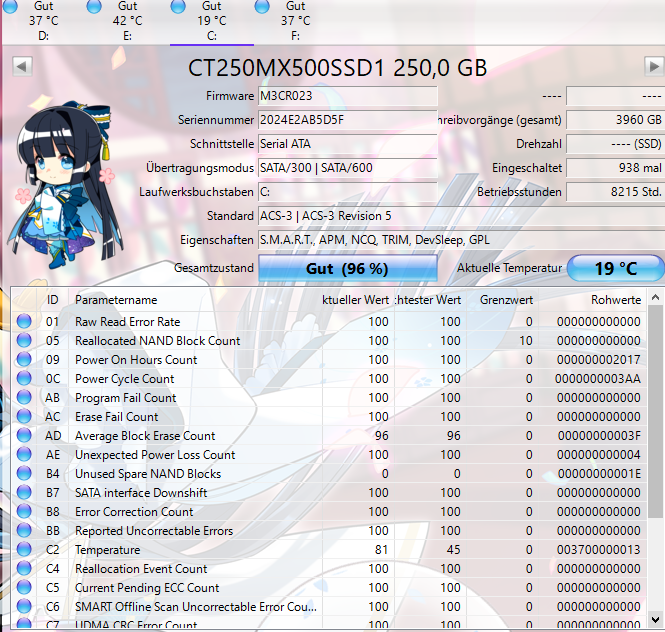Click the status icon for Average Block Erase Count

(24, 435)
